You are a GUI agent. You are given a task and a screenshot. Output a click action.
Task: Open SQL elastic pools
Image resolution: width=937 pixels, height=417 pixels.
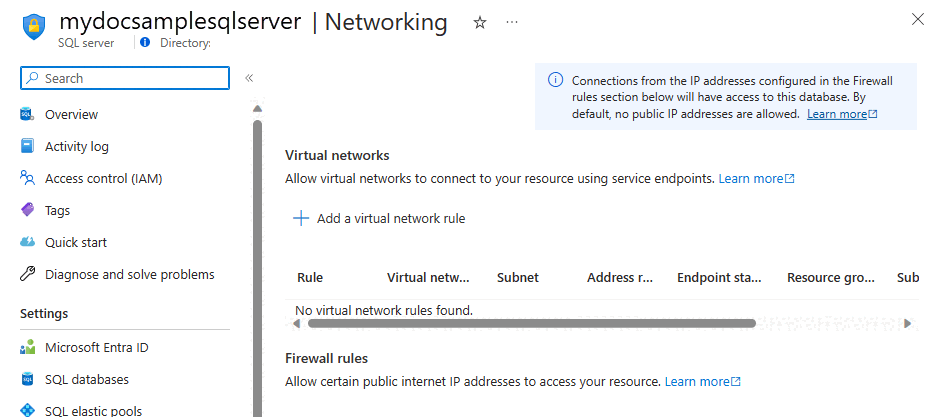(x=93, y=411)
